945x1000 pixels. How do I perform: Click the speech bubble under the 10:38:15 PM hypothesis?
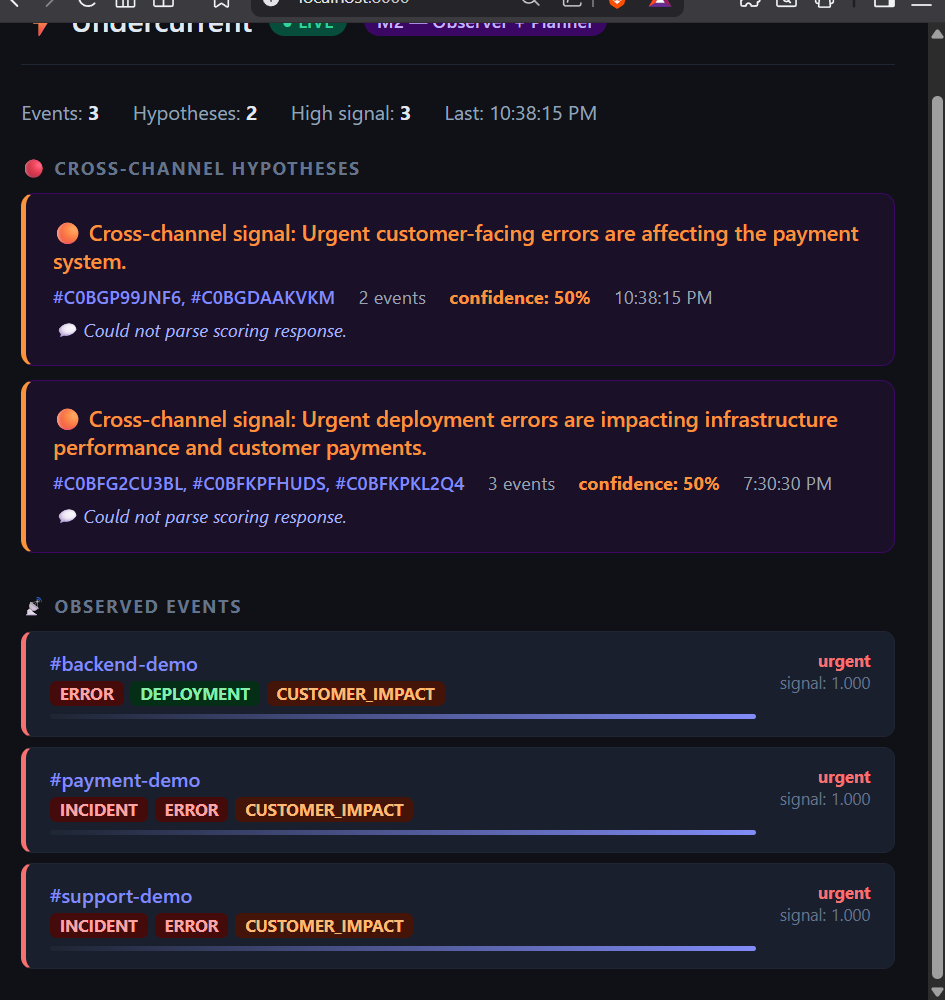coord(67,330)
